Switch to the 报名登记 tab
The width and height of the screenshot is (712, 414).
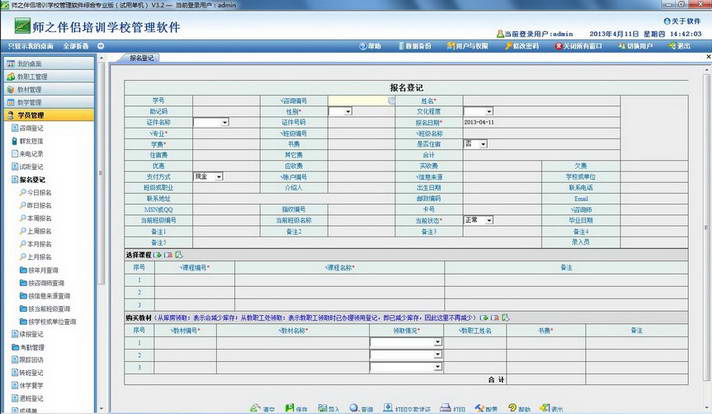pos(141,58)
